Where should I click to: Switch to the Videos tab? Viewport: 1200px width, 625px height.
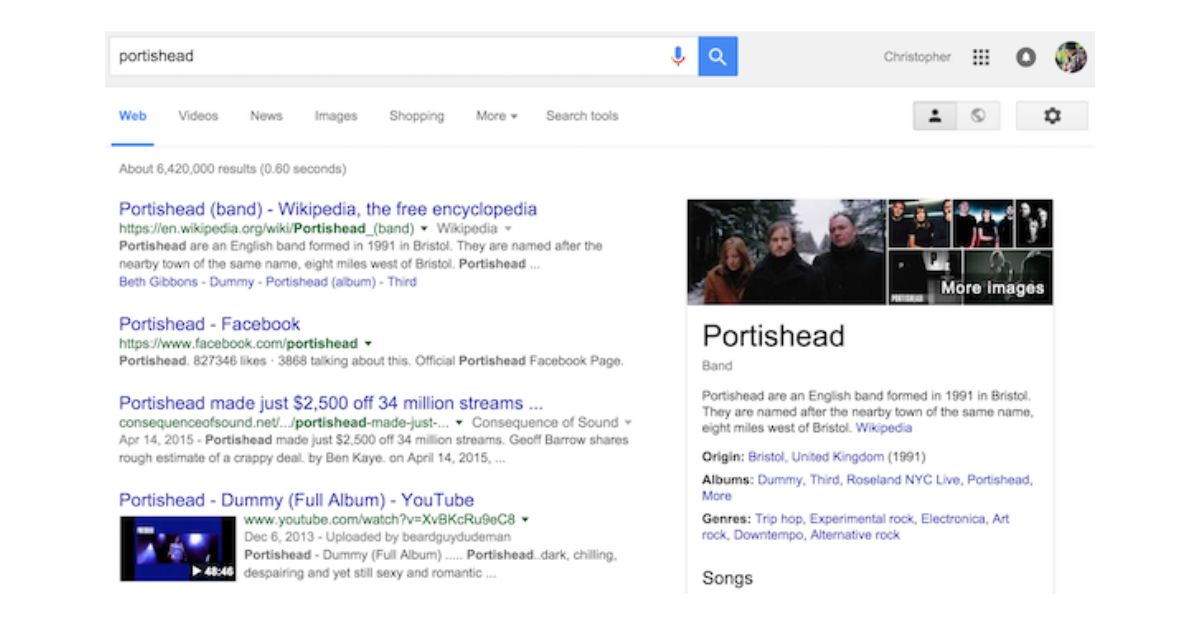click(x=198, y=116)
